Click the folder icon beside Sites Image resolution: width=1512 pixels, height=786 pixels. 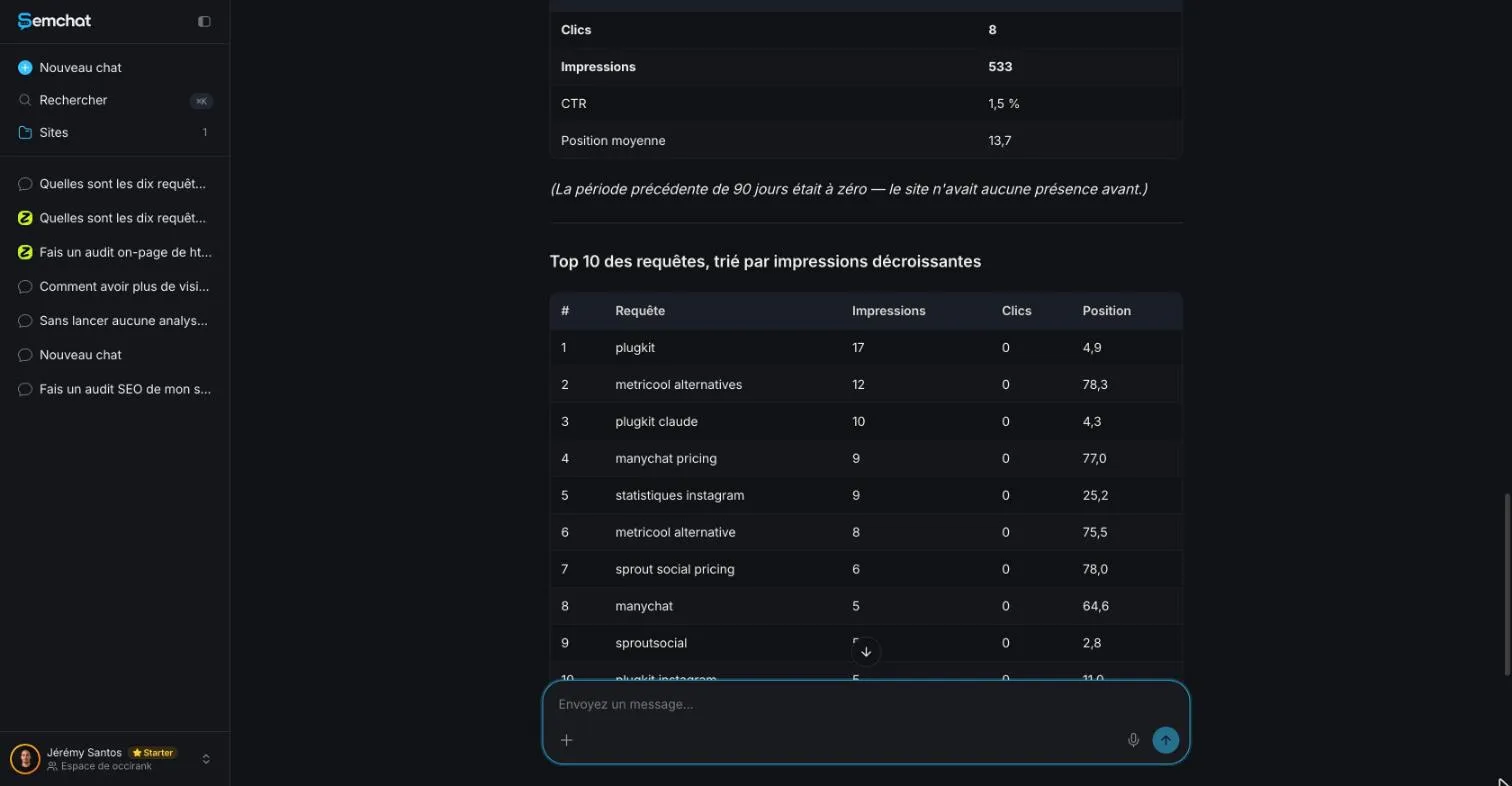(x=25, y=132)
